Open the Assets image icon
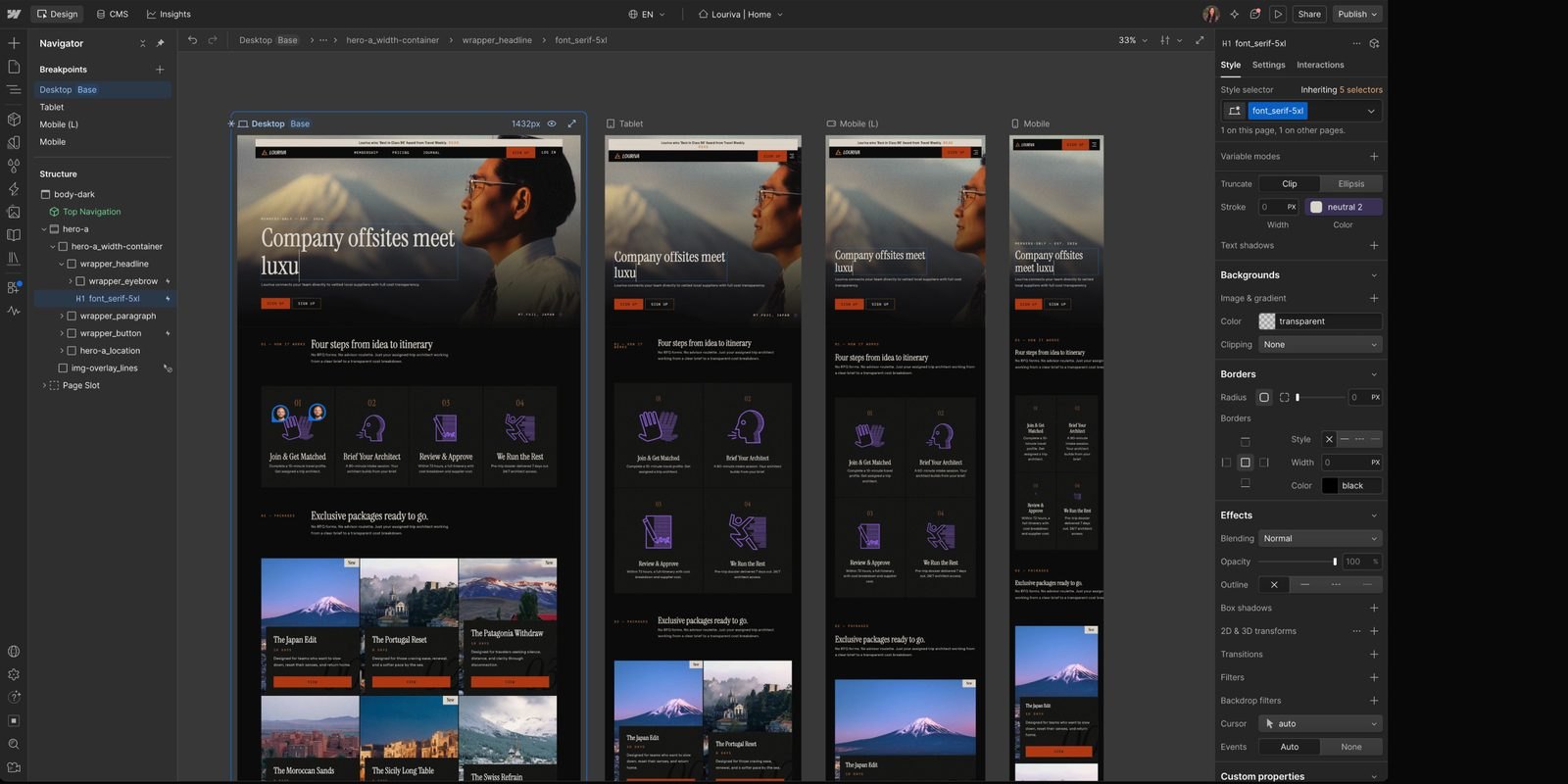 (14, 212)
